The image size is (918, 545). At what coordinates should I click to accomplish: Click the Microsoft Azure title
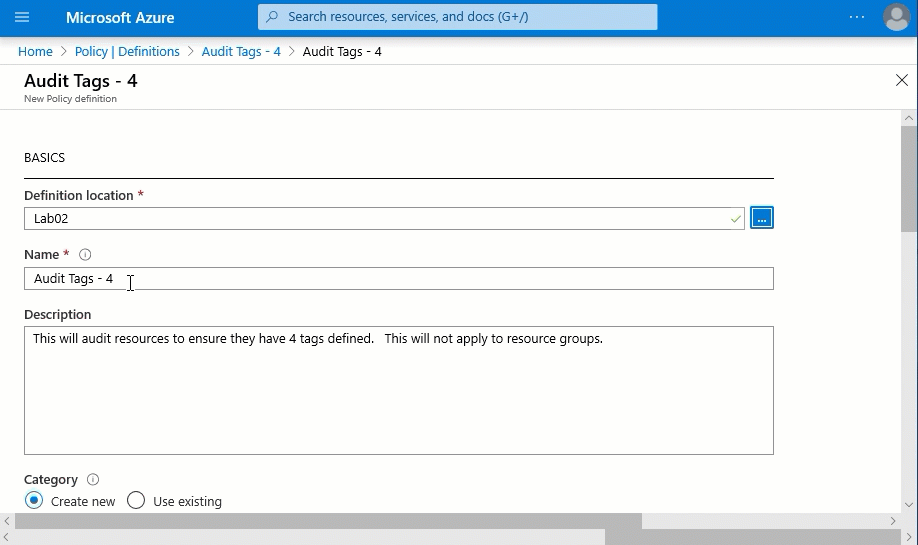(x=120, y=18)
